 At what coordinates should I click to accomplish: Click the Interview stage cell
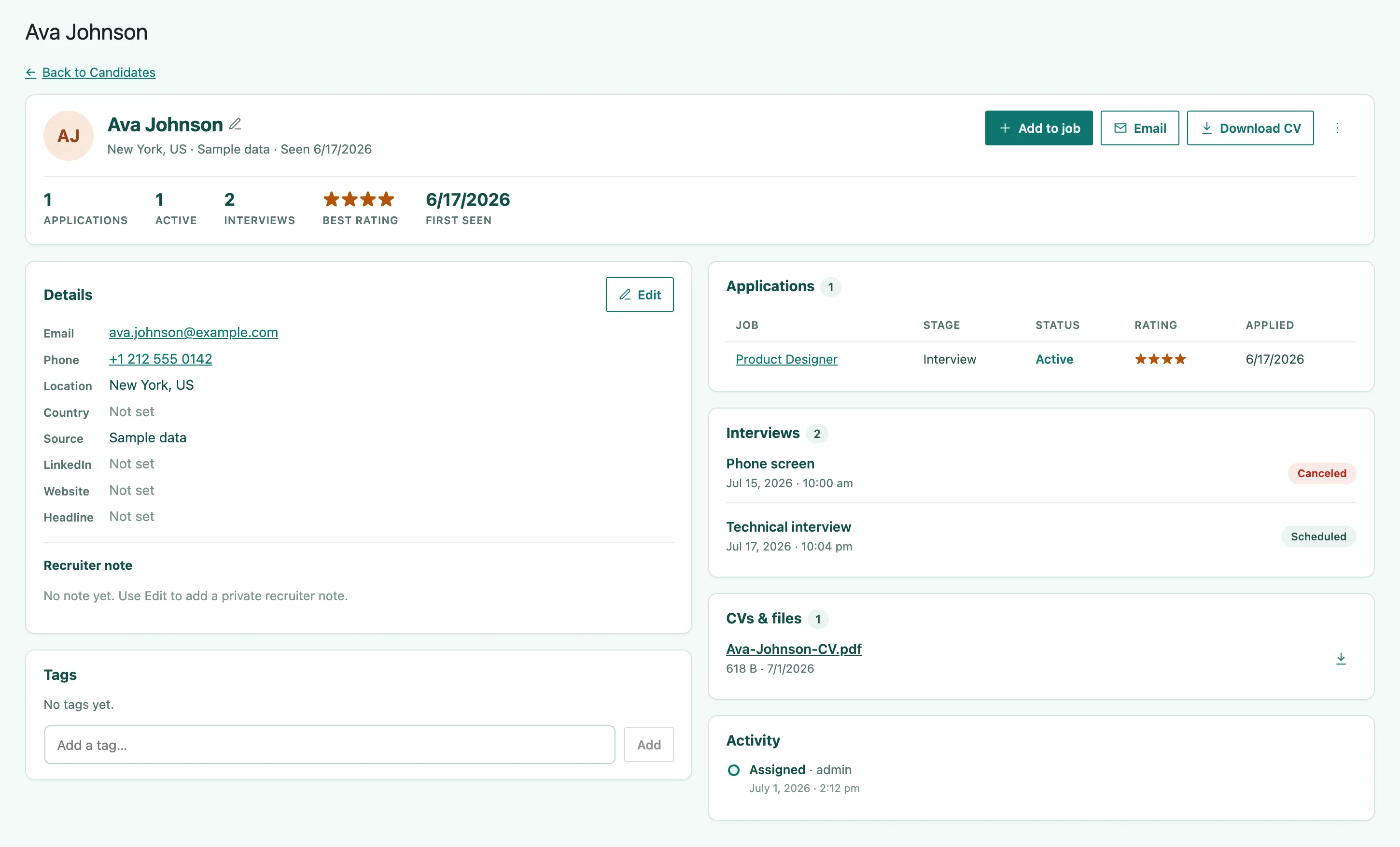click(x=950, y=359)
